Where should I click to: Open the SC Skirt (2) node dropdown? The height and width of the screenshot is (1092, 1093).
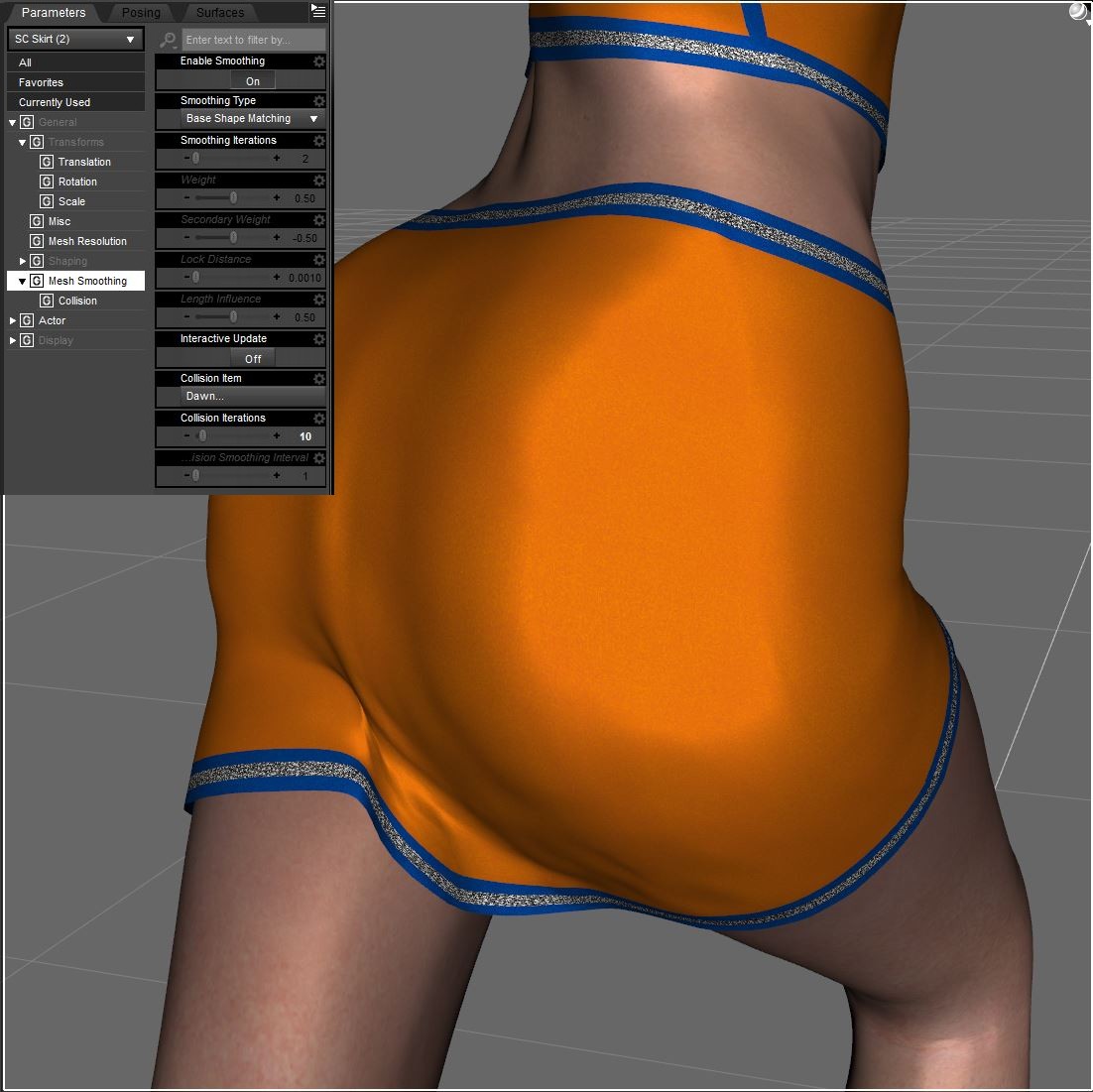[x=75, y=40]
